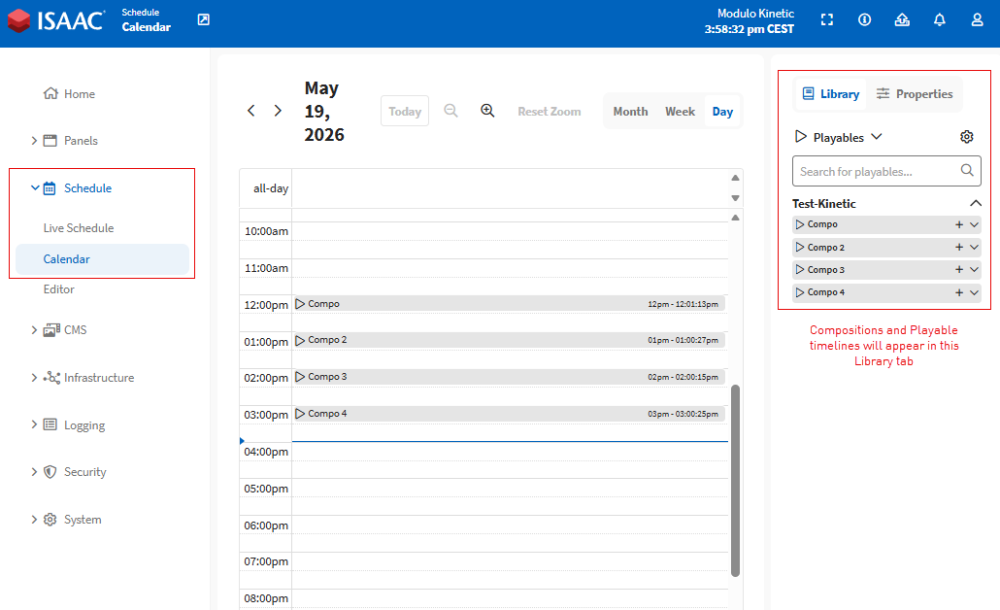Open the user account icon
Image resolution: width=1000 pixels, height=610 pixels.
click(x=977, y=20)
